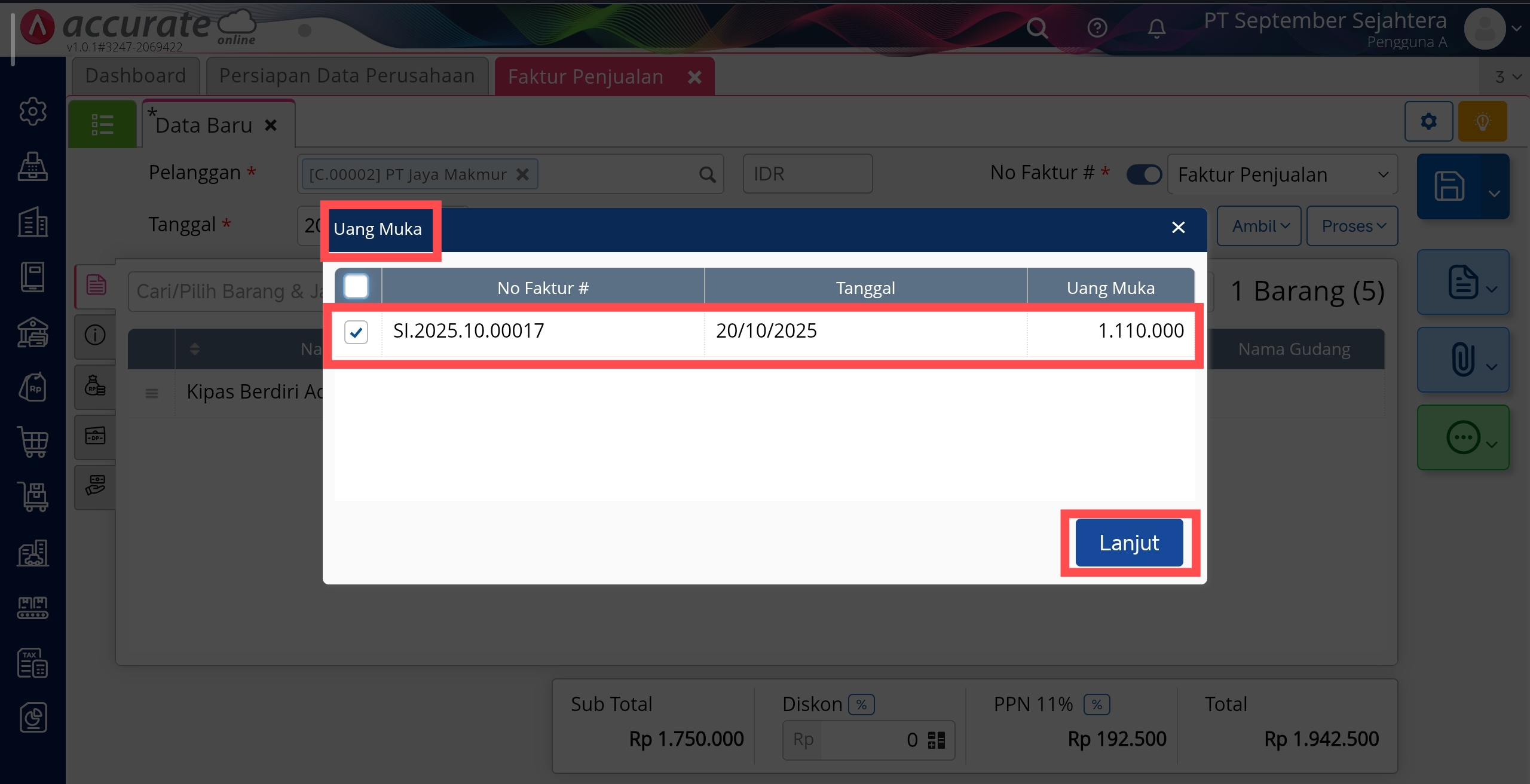Screen dimensions: 1530x784
Task: Click the cash register sidebar icon
Action: 33,166
